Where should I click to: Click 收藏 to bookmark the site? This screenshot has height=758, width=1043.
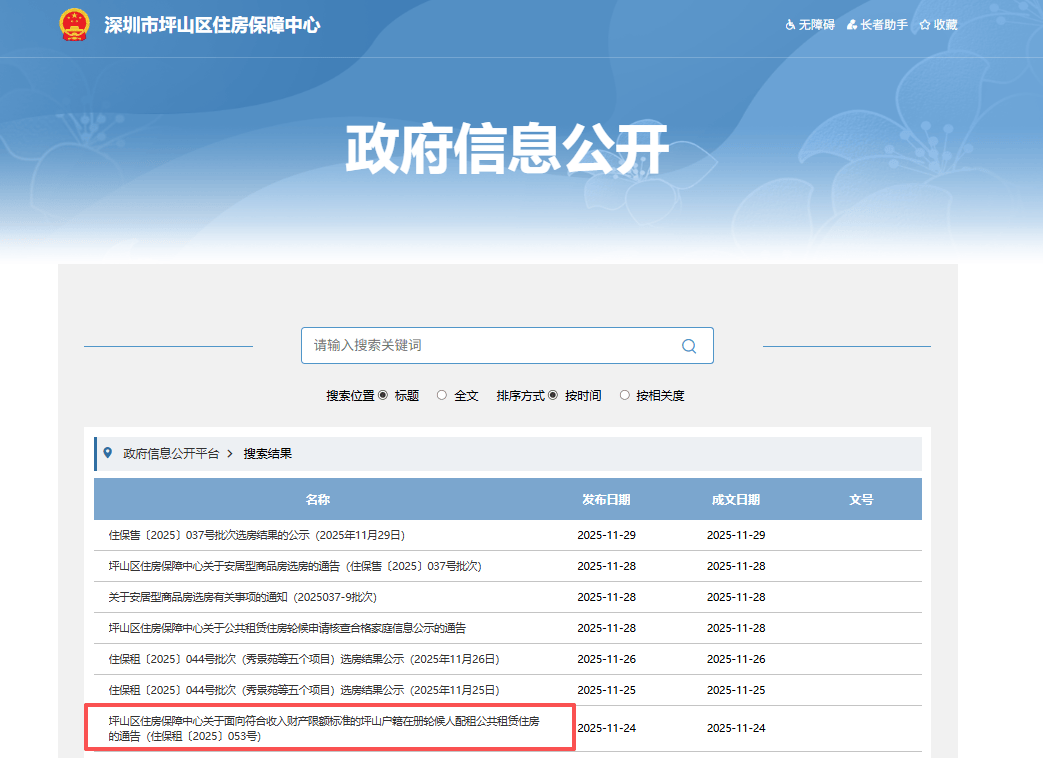pyautogui.click(x=938, y=25)
